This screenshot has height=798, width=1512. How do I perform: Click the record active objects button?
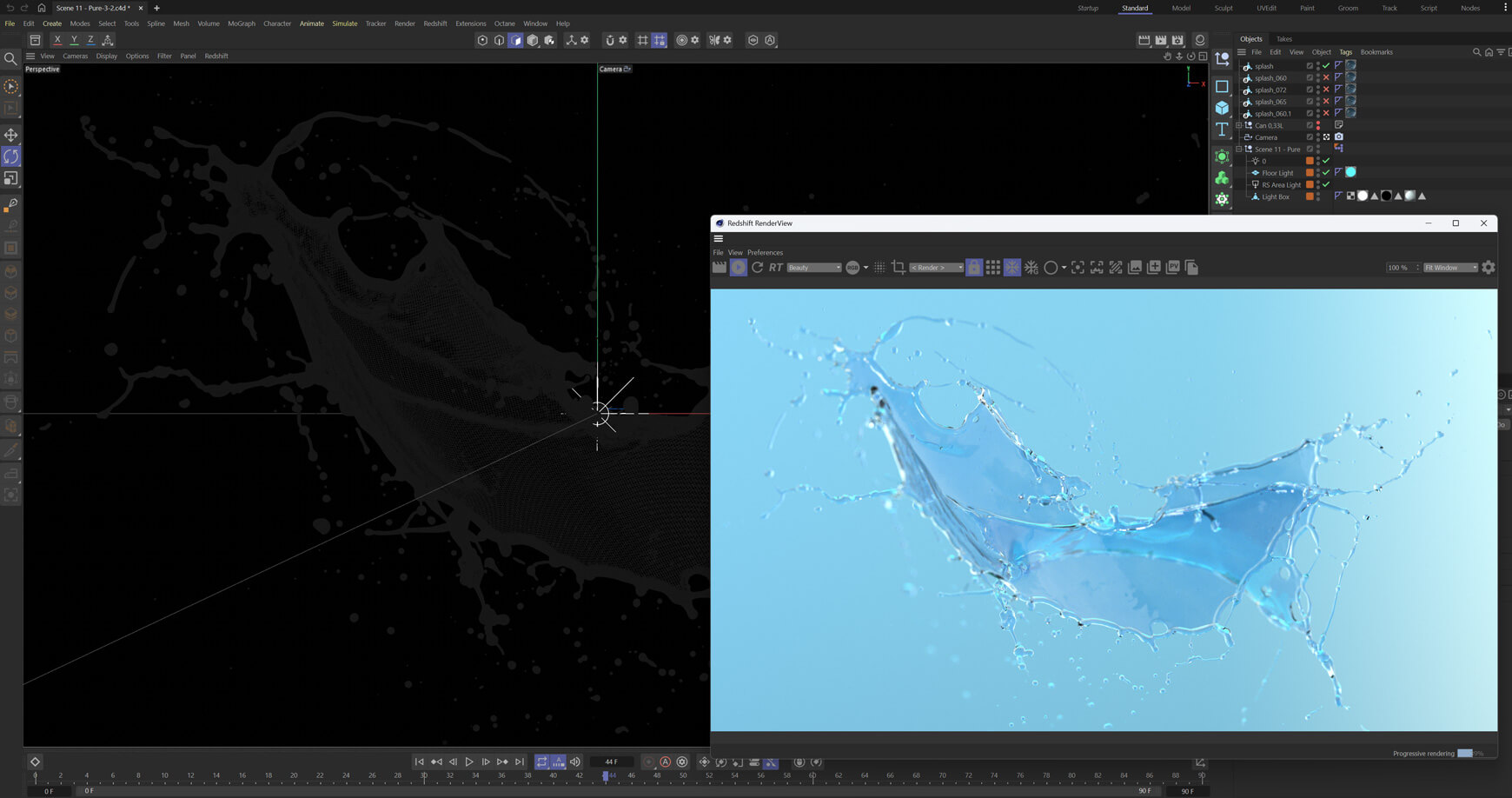click(x=648, y=762)
